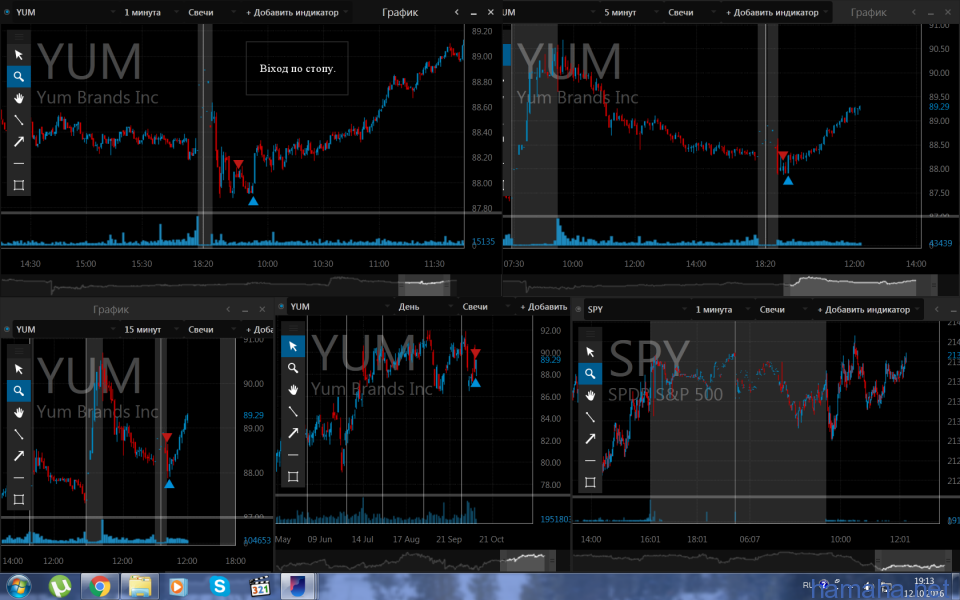
Task: Select the zoom tool in 1-minute YUM chart
Action: point(18,76)
